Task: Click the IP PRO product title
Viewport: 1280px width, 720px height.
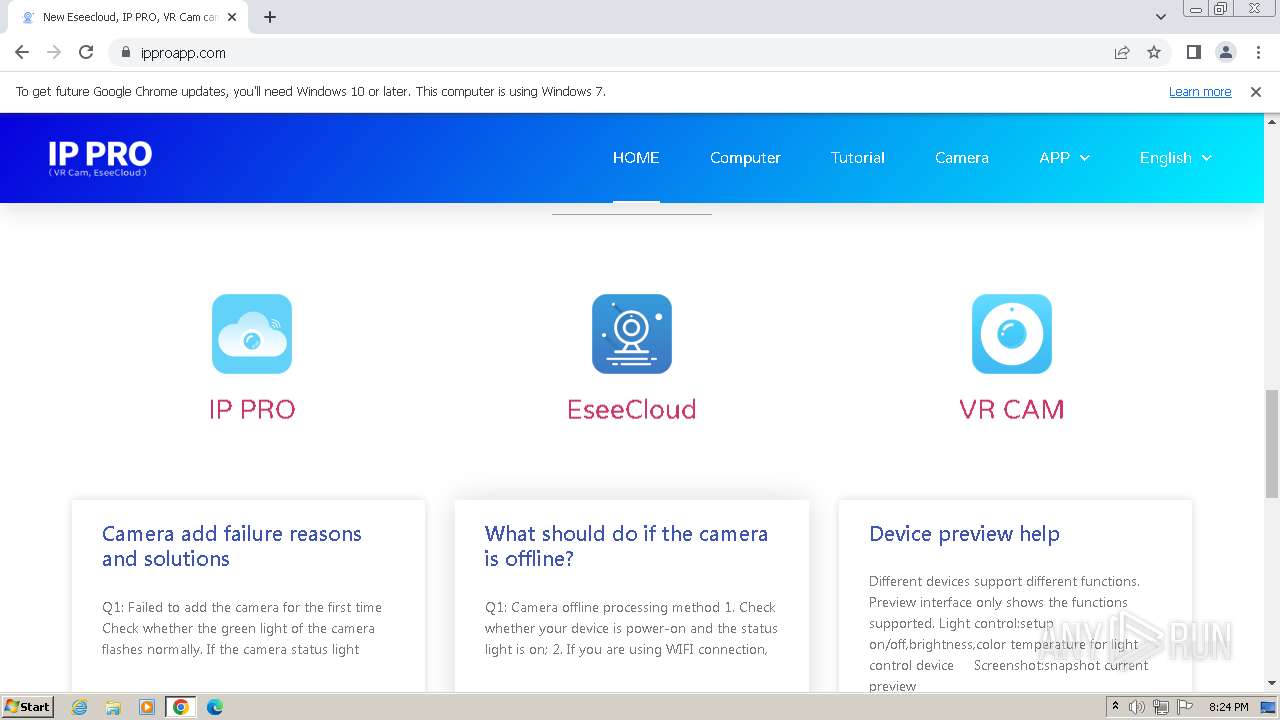Action: [252, 409]
